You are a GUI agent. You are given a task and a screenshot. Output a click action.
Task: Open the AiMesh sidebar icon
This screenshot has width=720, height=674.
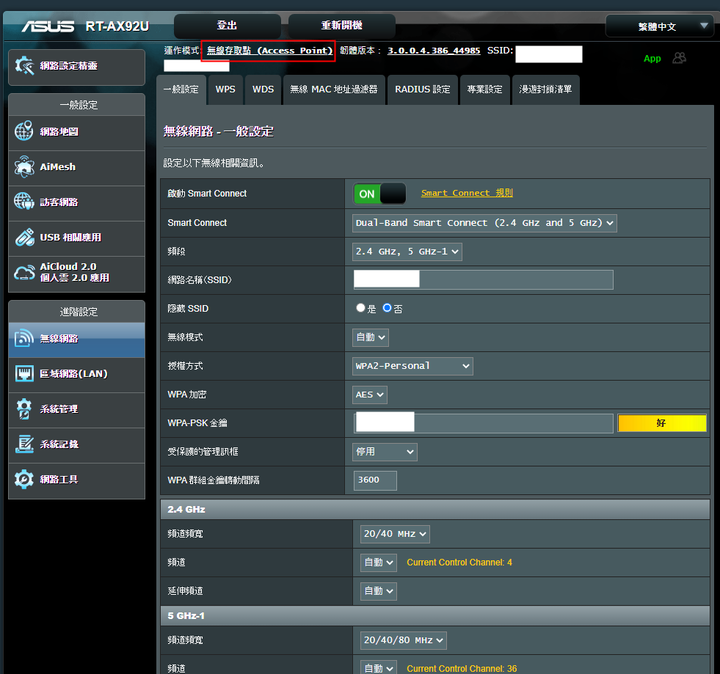24,167
